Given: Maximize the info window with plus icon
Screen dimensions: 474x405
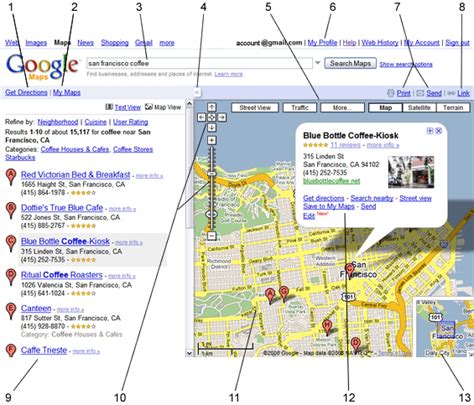Looking at the screenshot, I should (430, 131).
